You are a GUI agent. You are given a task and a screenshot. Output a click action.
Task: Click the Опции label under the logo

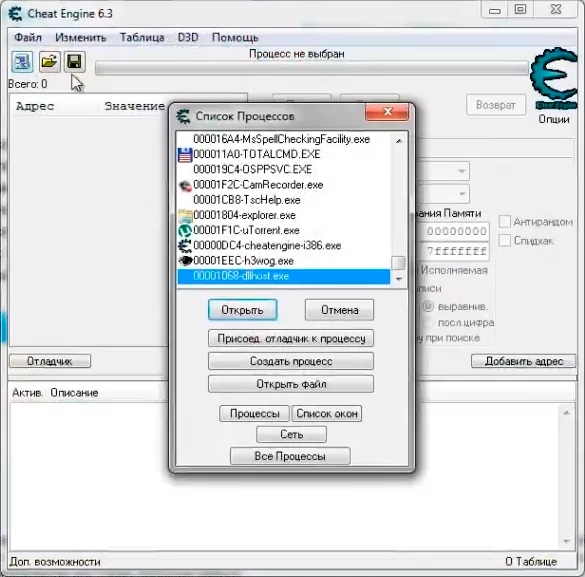pos(554,119)
